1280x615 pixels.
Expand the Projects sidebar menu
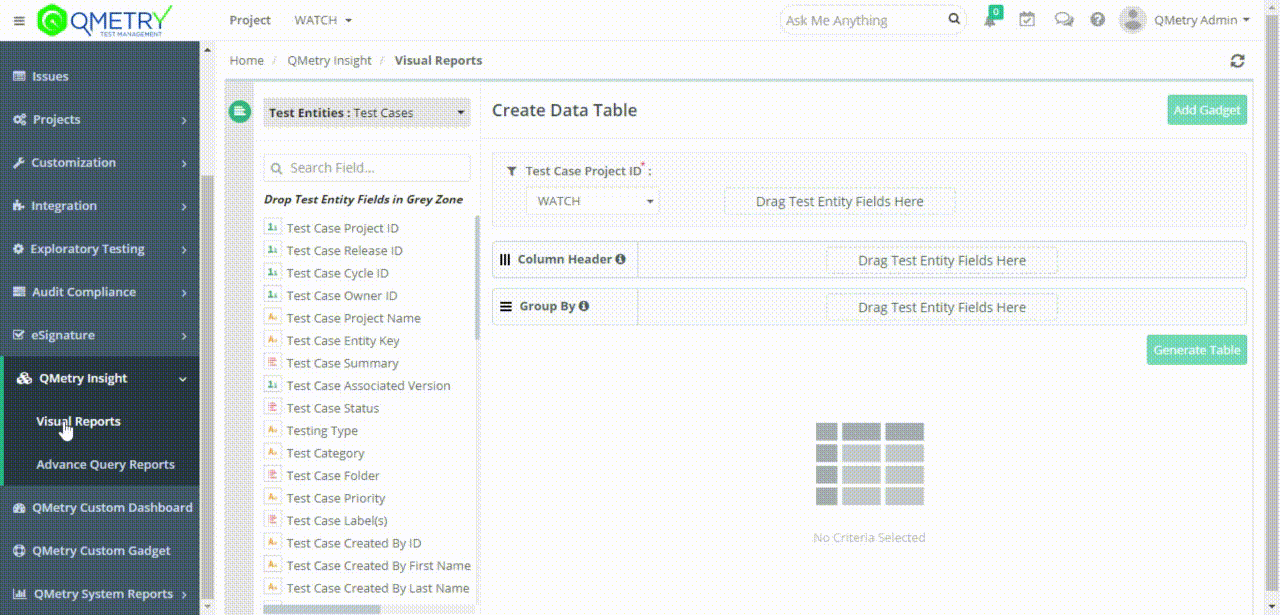coord(100,119)
